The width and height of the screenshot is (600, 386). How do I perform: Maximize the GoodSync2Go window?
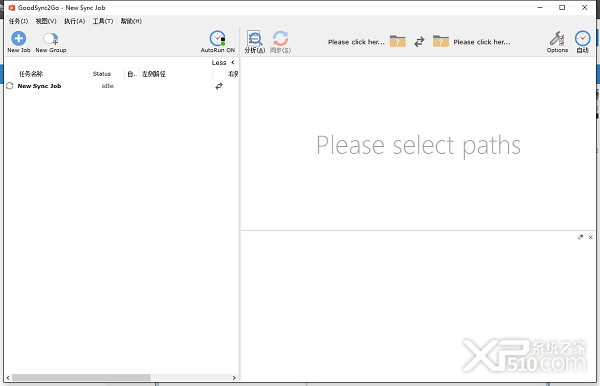point(562,8)
